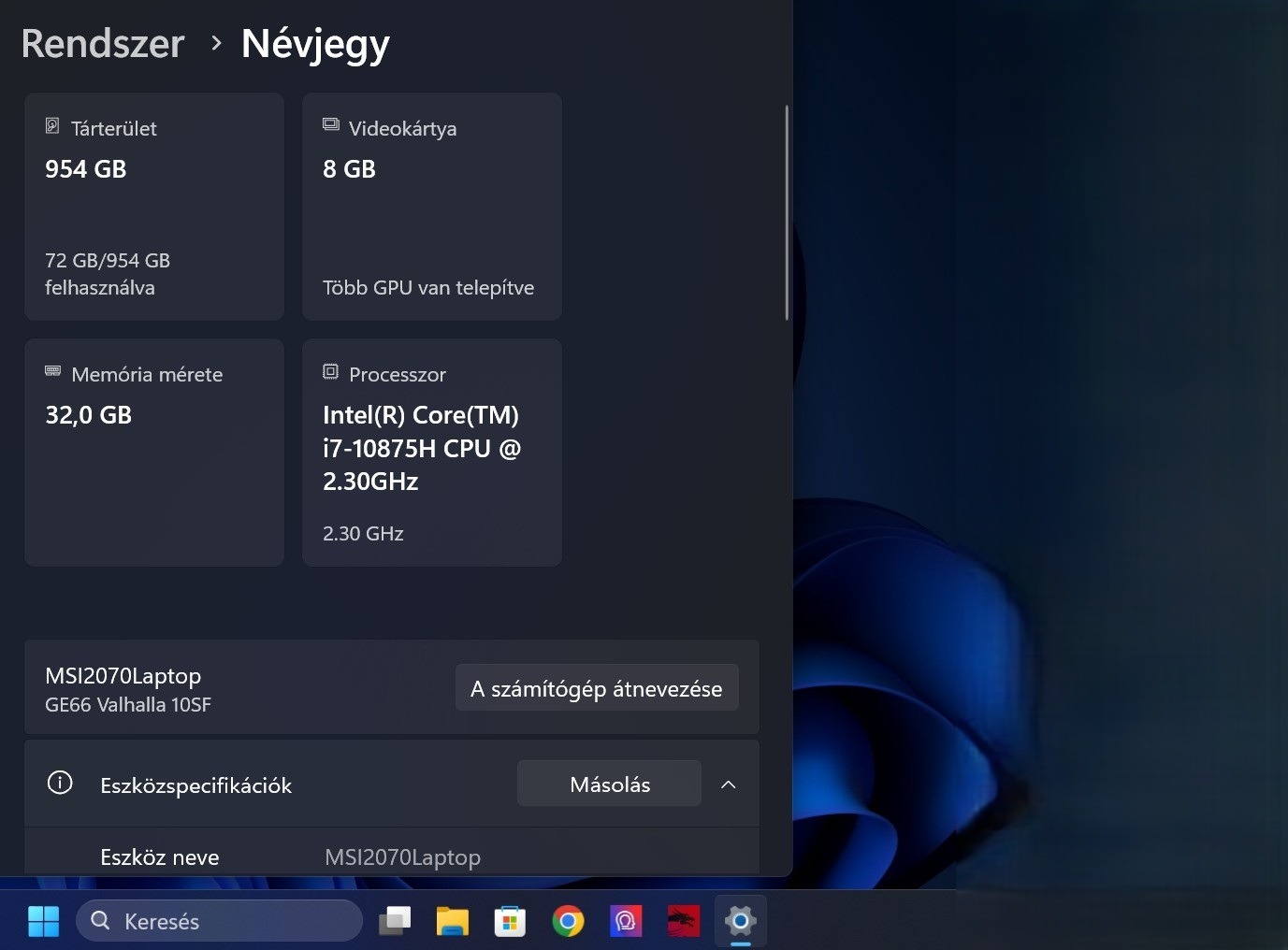Open the Videokártya 8 GB card

point(432,206)
